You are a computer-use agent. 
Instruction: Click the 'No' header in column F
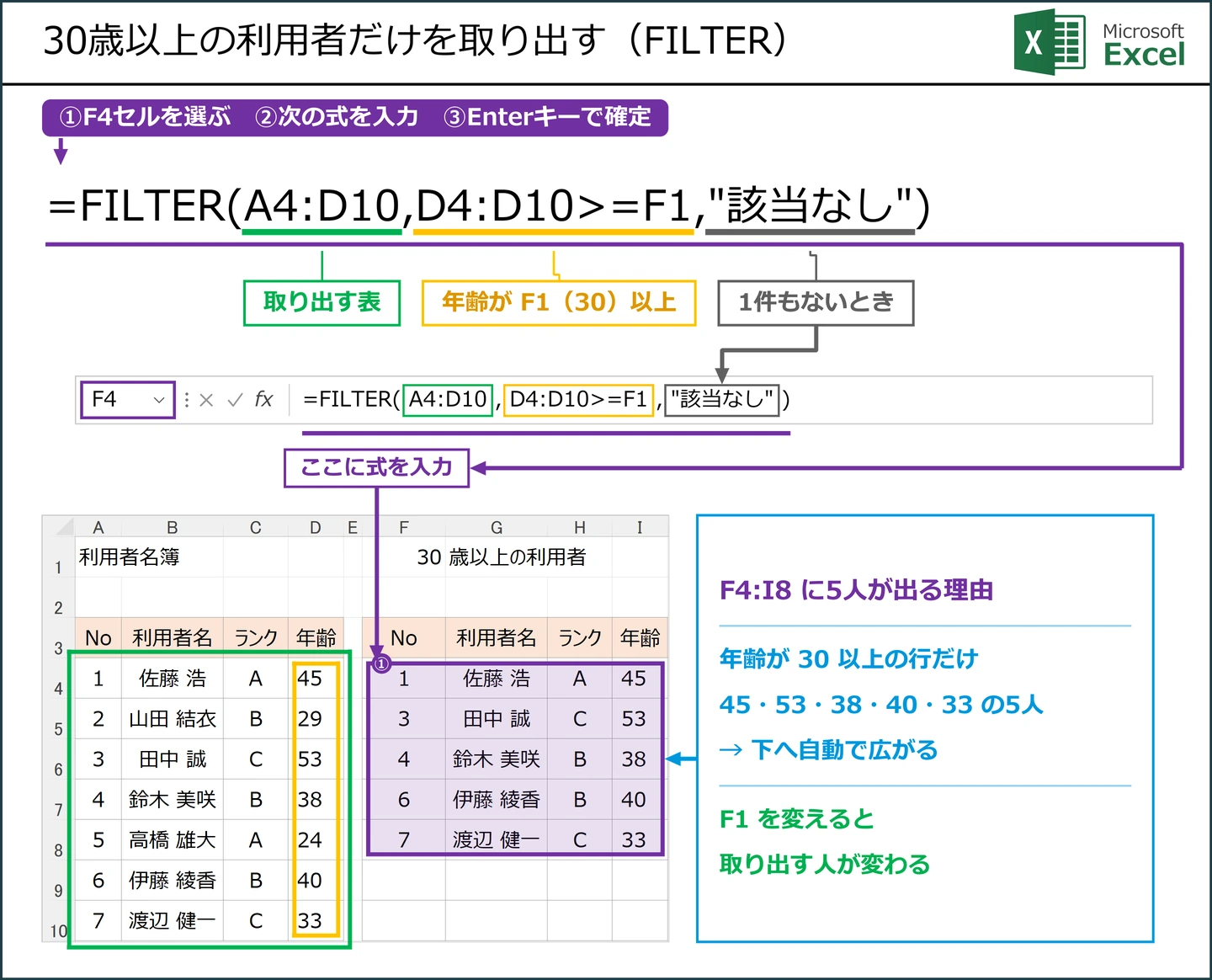click(x=404, y=638)
